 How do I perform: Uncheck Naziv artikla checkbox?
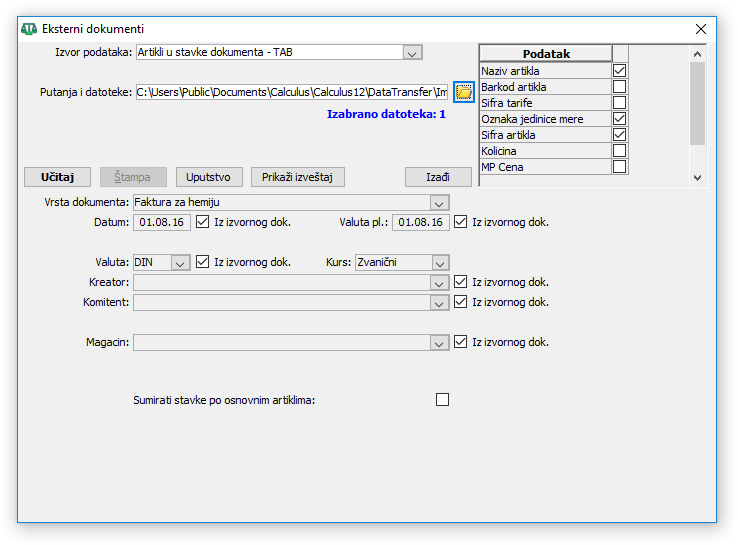(619, 71)
